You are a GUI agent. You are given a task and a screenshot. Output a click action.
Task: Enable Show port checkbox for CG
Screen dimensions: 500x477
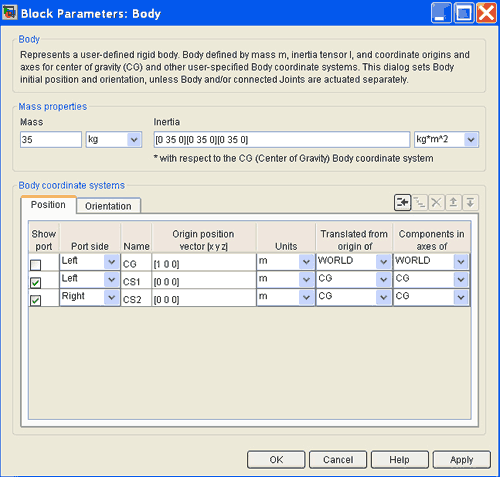click(x=36, y=265)
